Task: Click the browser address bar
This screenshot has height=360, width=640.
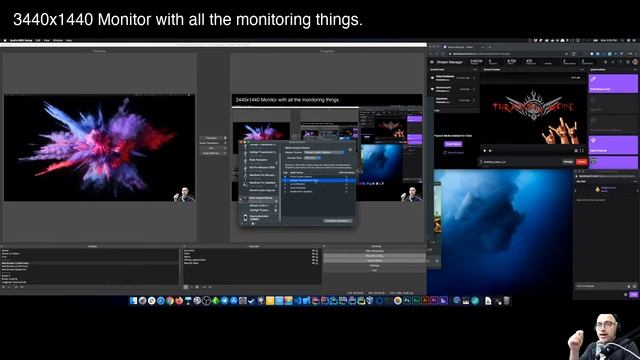Action: (x=505, y=54)
